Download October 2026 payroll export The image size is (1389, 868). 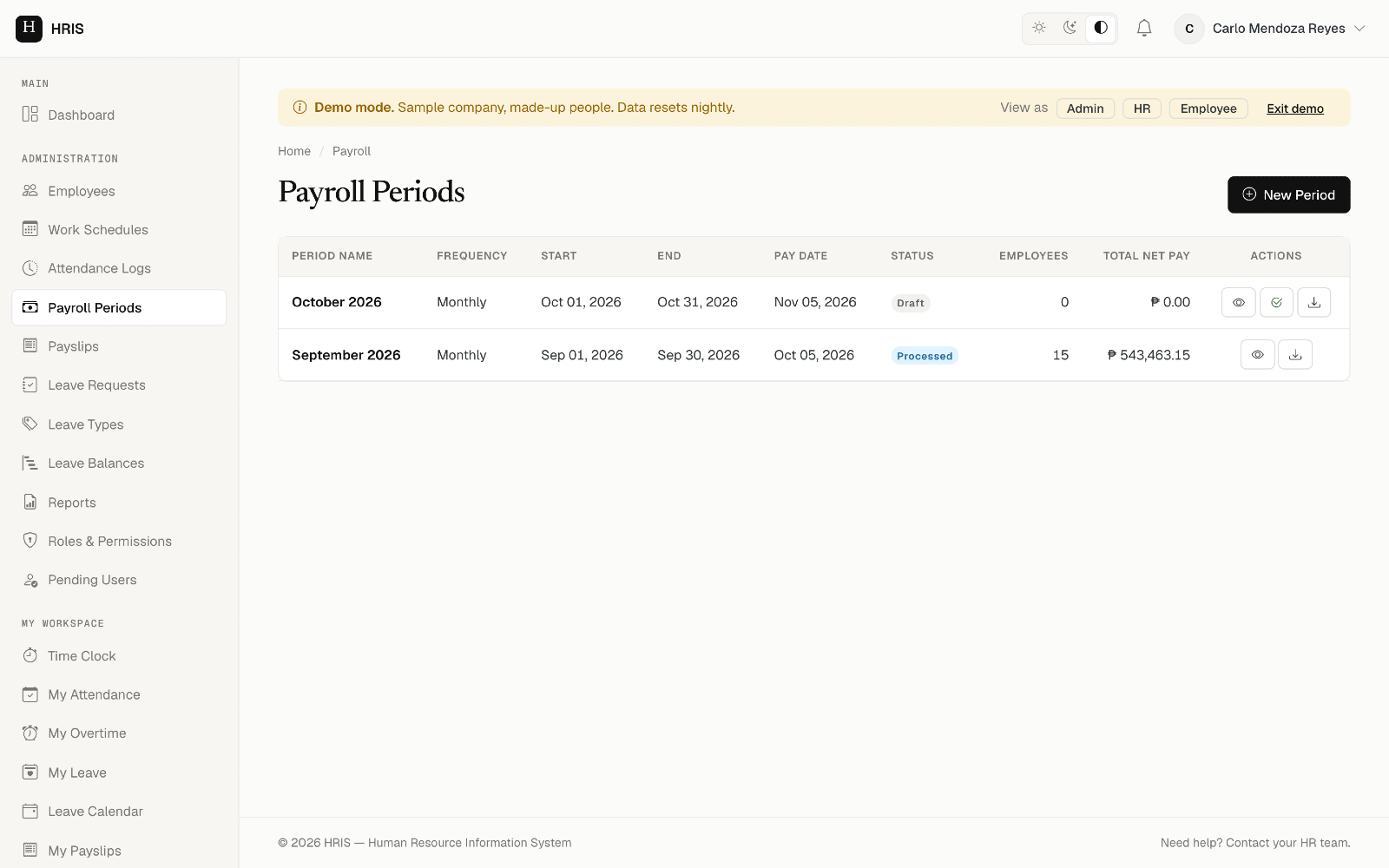tap(1314, 302)
